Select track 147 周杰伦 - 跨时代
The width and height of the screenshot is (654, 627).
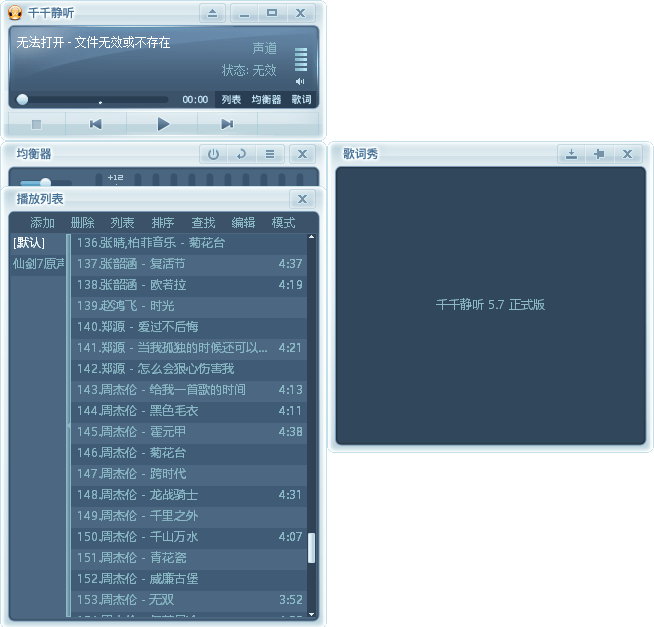click(x=189, y=474)
